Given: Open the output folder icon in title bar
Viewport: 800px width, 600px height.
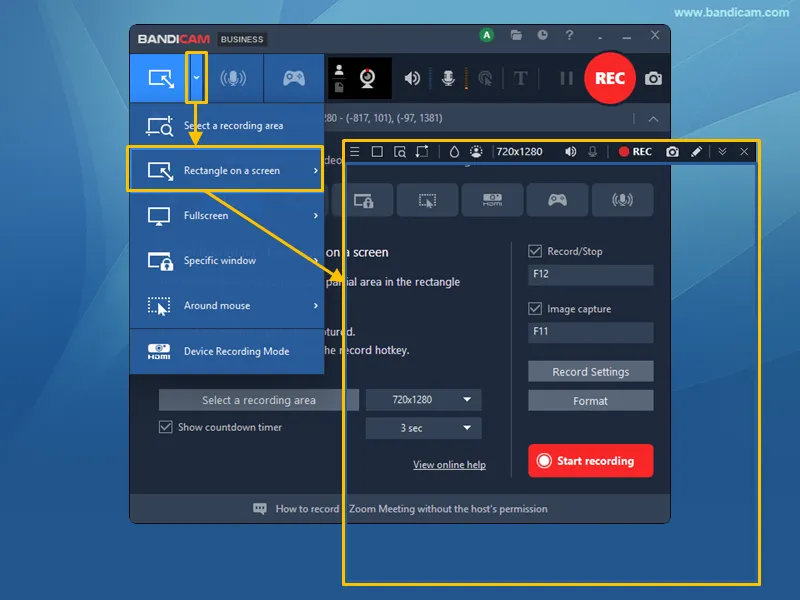Looking at the screenshot, I should click(x=516, y=35).
